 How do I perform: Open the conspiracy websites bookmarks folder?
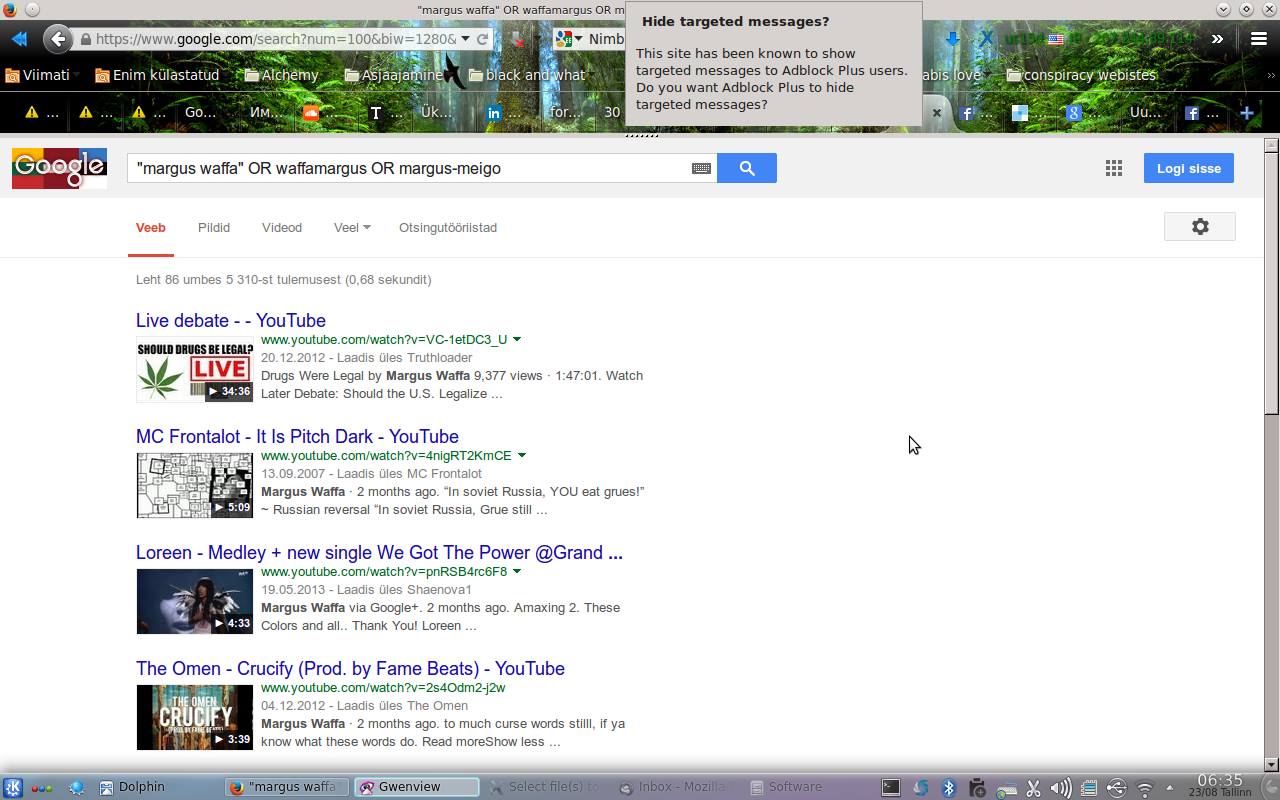[x=1082, y=75]
